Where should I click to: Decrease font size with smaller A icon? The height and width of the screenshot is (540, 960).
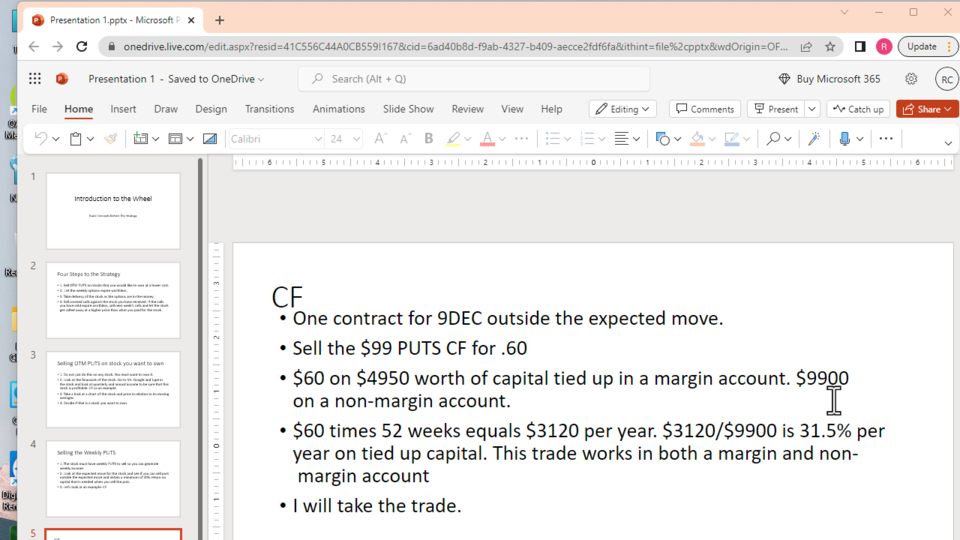tap(405, 139)
